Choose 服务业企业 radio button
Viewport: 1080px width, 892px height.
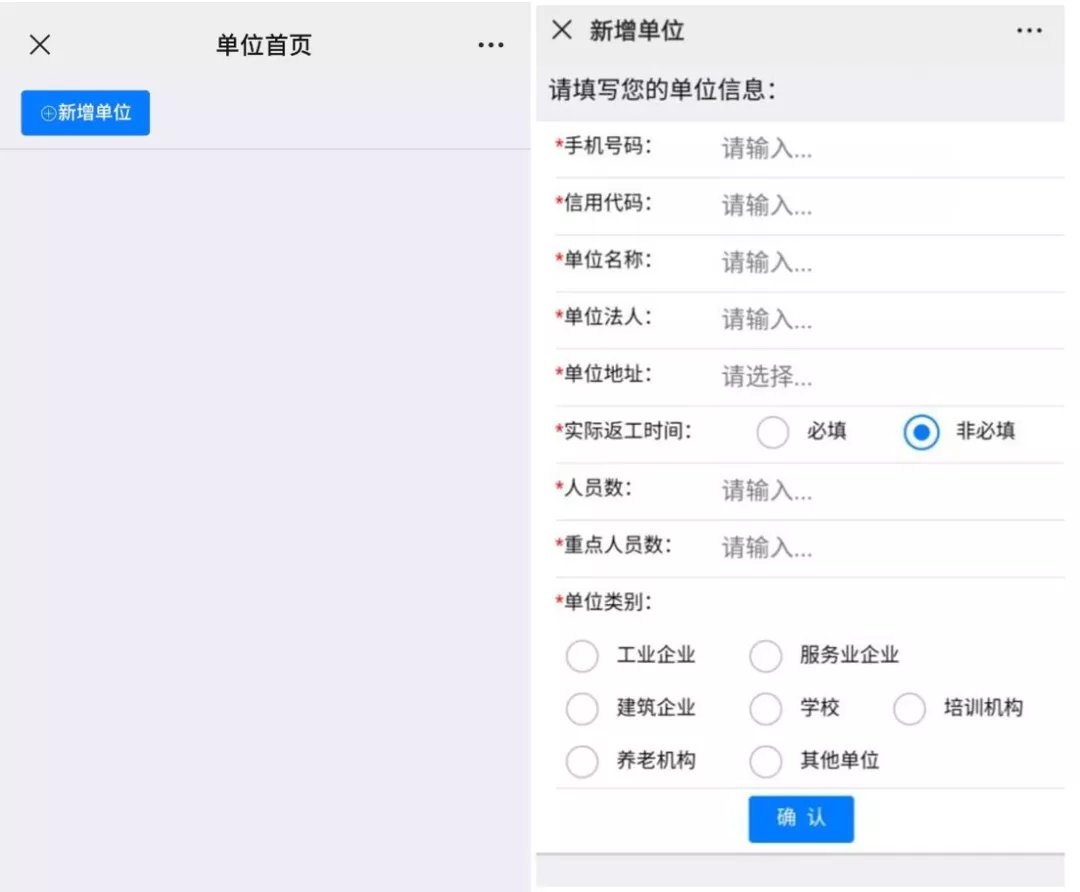click(766, 657)
